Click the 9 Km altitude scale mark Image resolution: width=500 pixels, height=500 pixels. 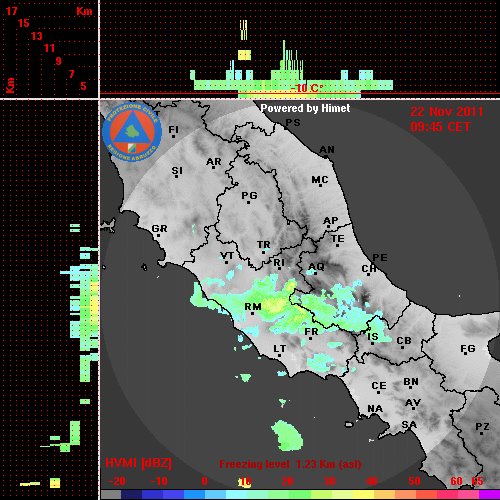[x=59, y=61]
